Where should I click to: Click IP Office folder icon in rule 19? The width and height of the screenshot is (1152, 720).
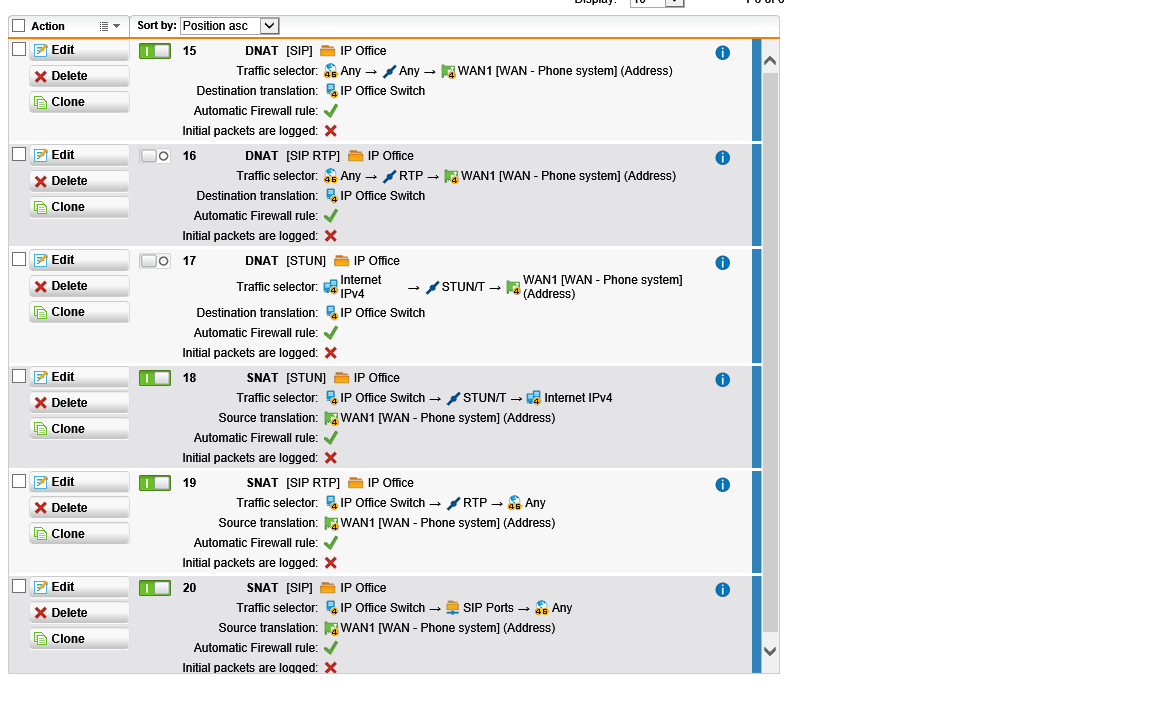(356, 483)
